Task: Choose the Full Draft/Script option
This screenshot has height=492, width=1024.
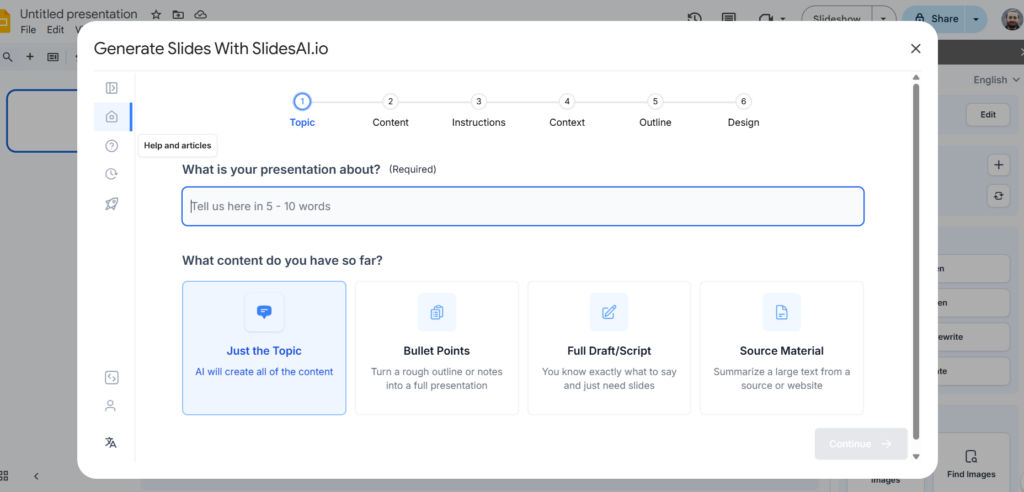Action: (x=609, y=347)
